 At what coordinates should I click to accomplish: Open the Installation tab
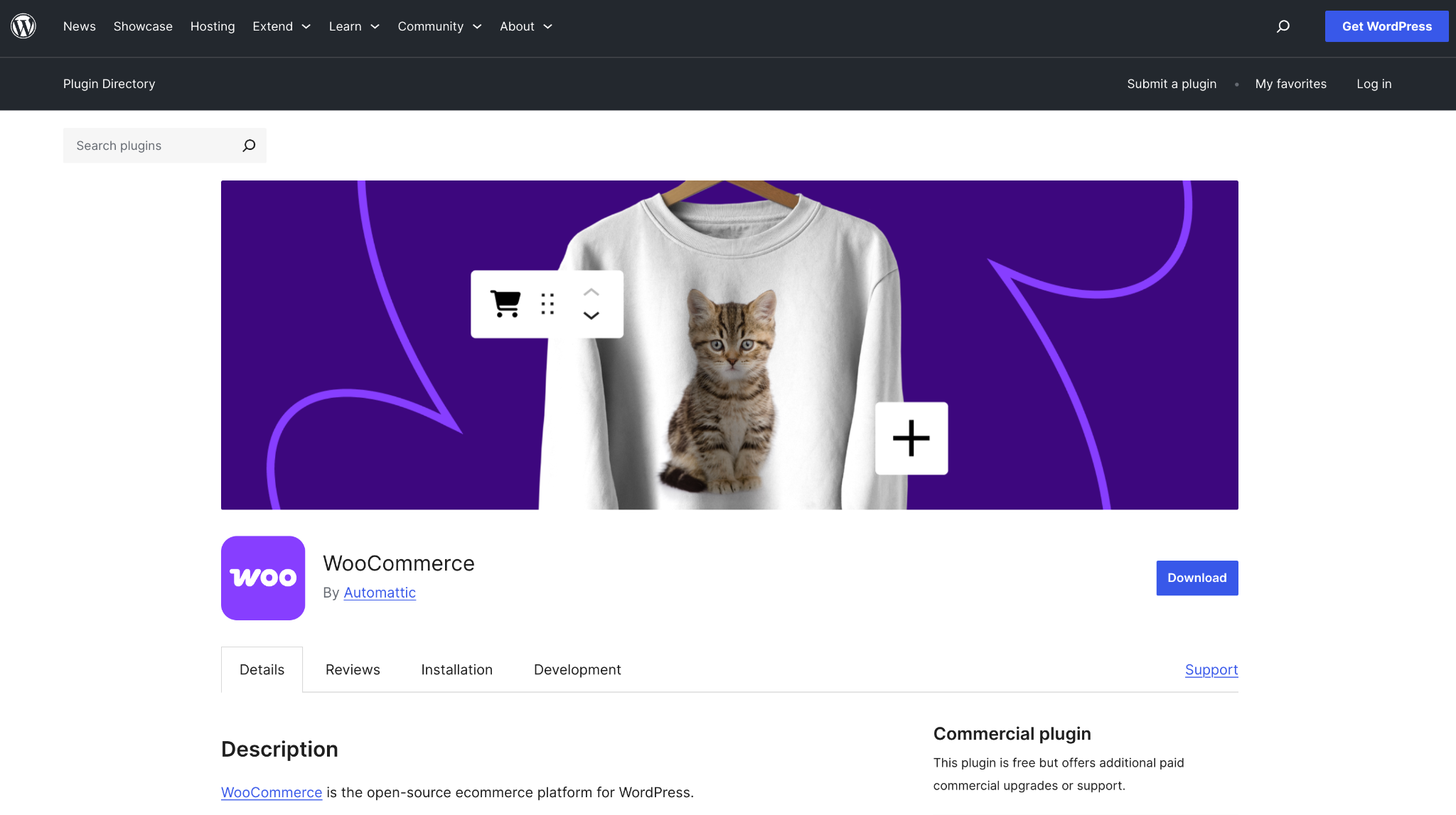(456, 669)
